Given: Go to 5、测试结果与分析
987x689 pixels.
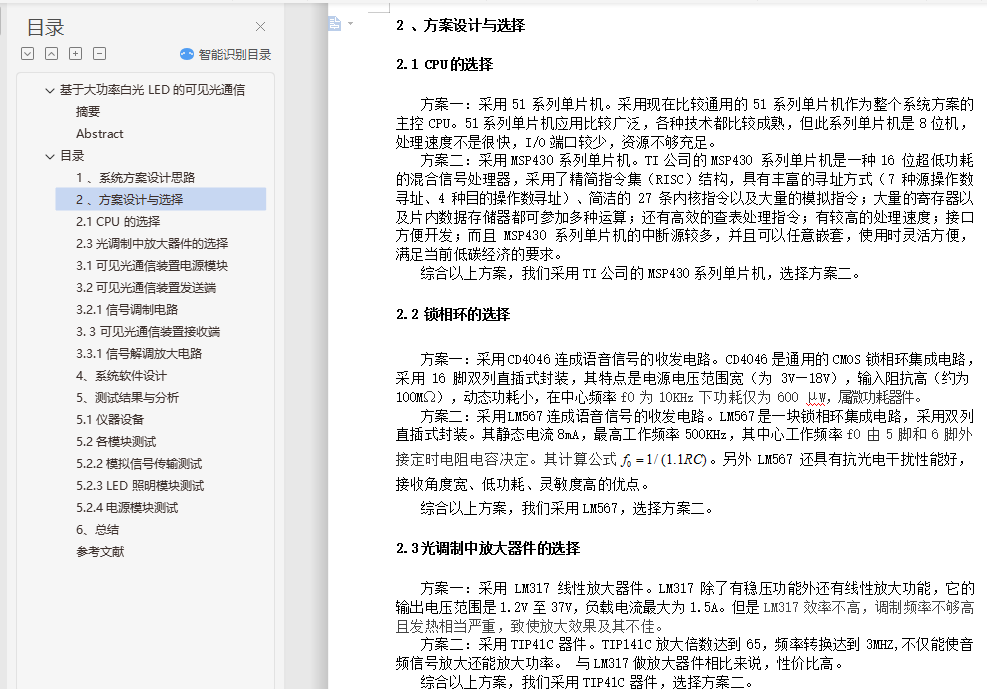Looking at the screenshot, I should tap(127, 398).
